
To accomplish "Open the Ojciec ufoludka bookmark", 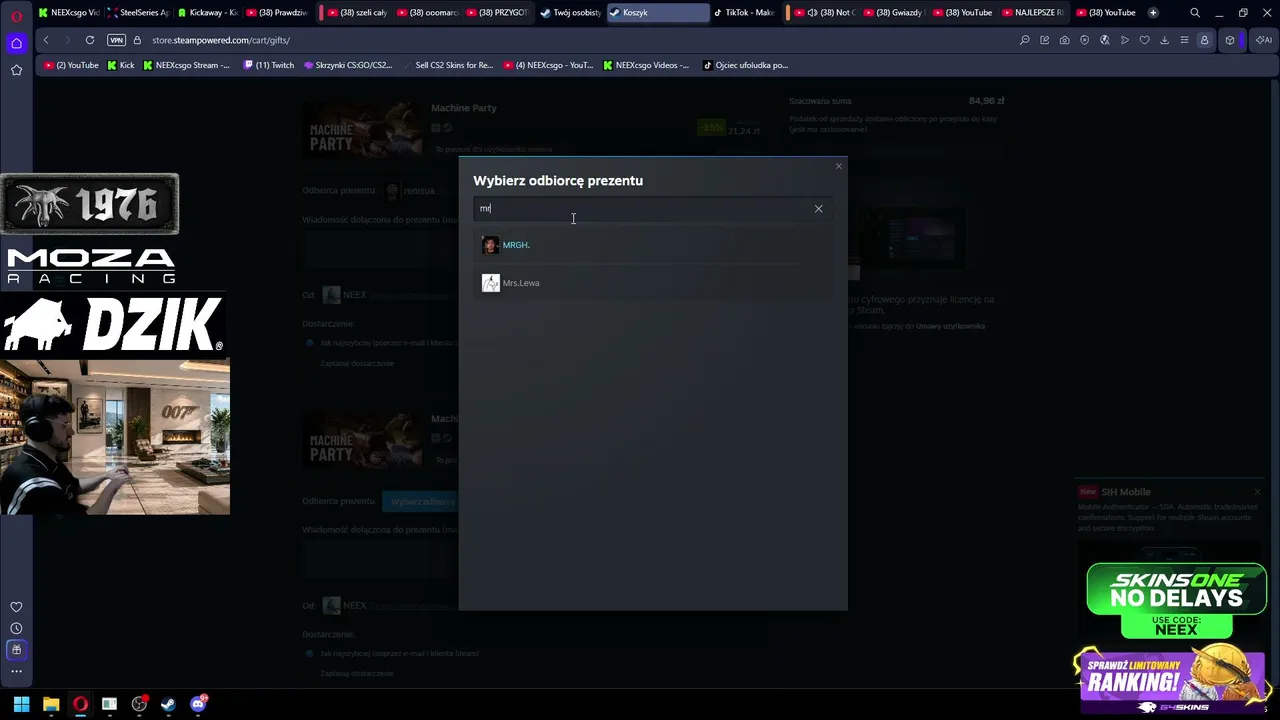I will coord(746,65).
